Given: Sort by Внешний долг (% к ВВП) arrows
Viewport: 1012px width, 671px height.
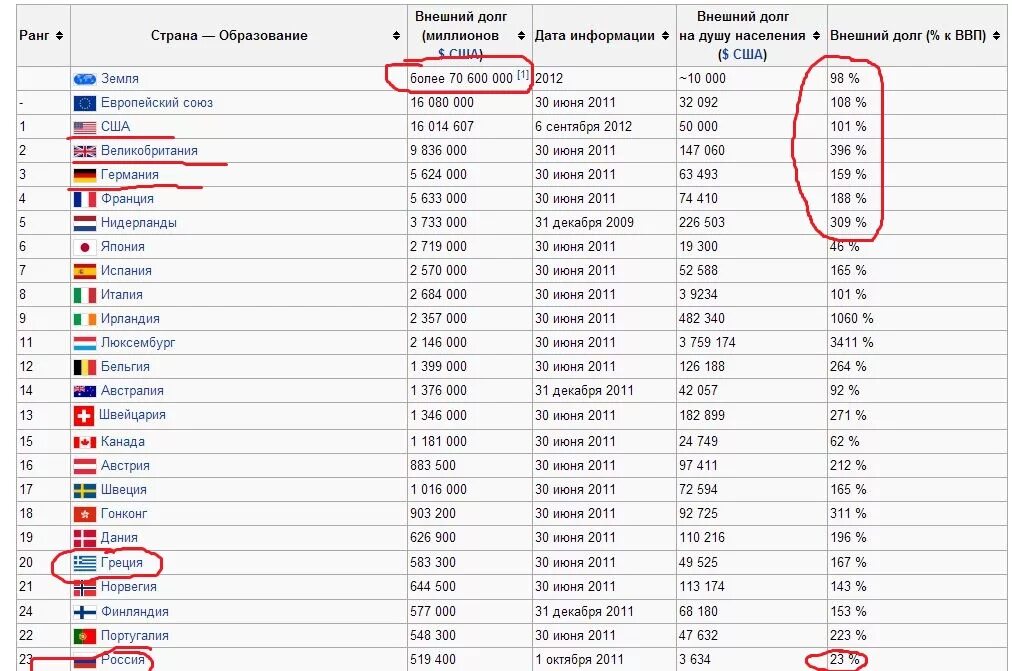Looking at the screenshot, I should pos(998,36).
